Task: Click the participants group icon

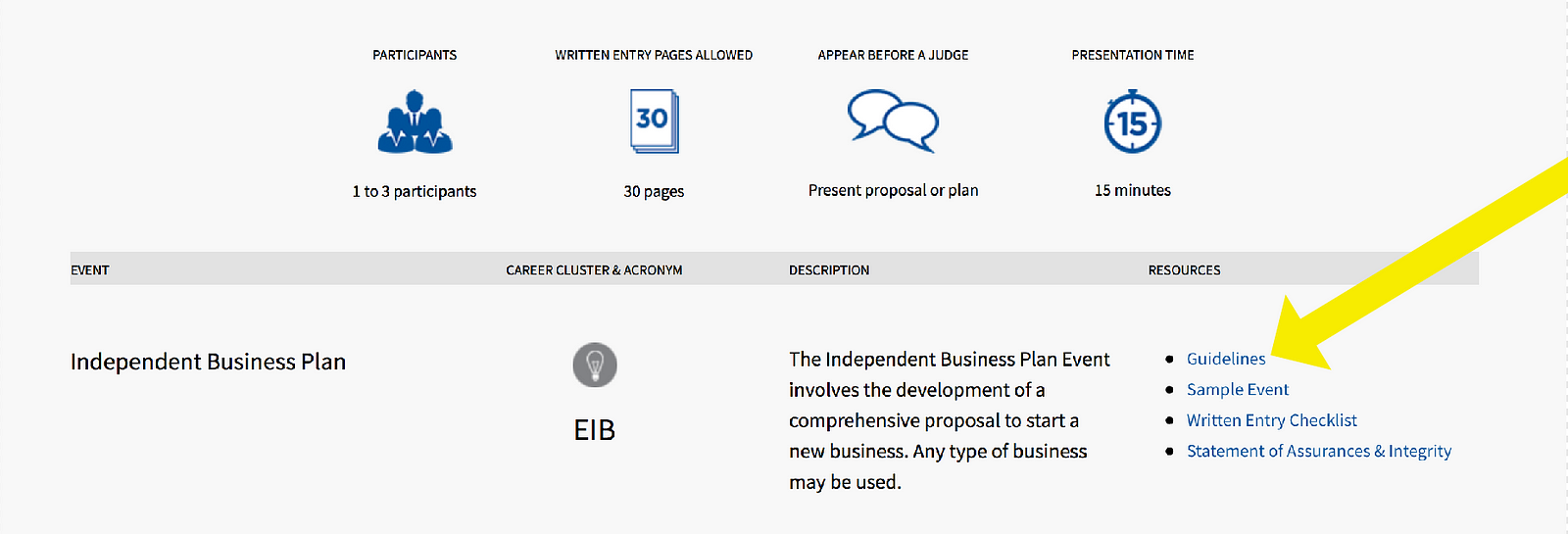Action: (415, 122)
